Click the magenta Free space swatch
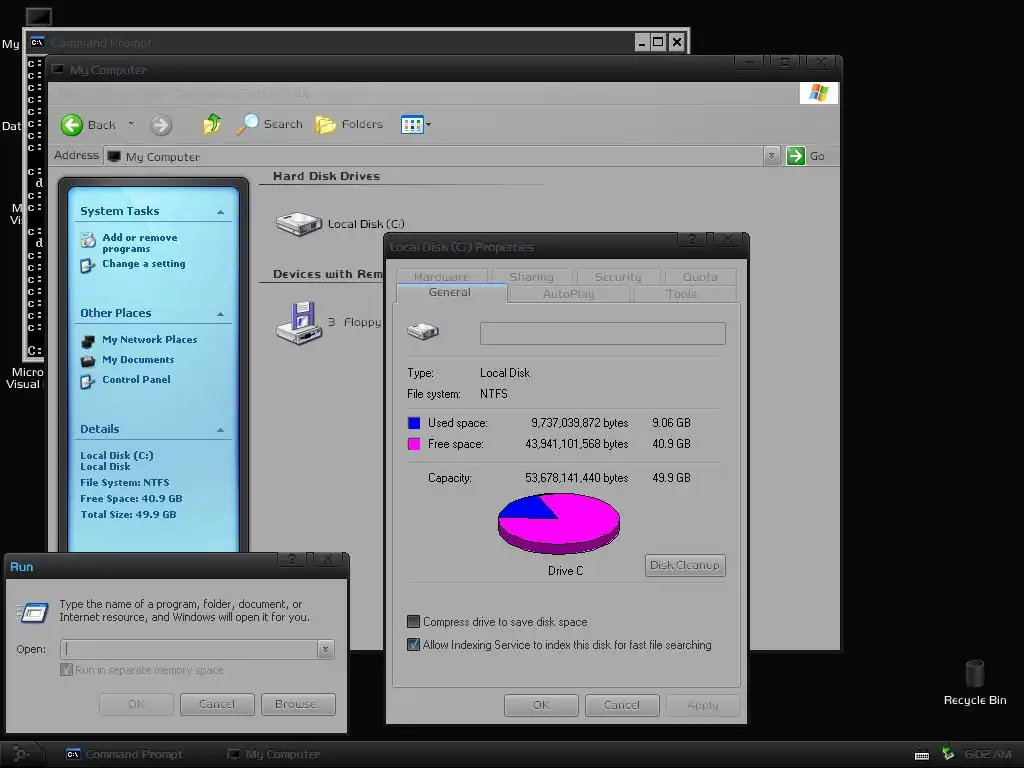The width and height of the screenshot is (1024, 768). pyautogui.click(x=414, y=444)
